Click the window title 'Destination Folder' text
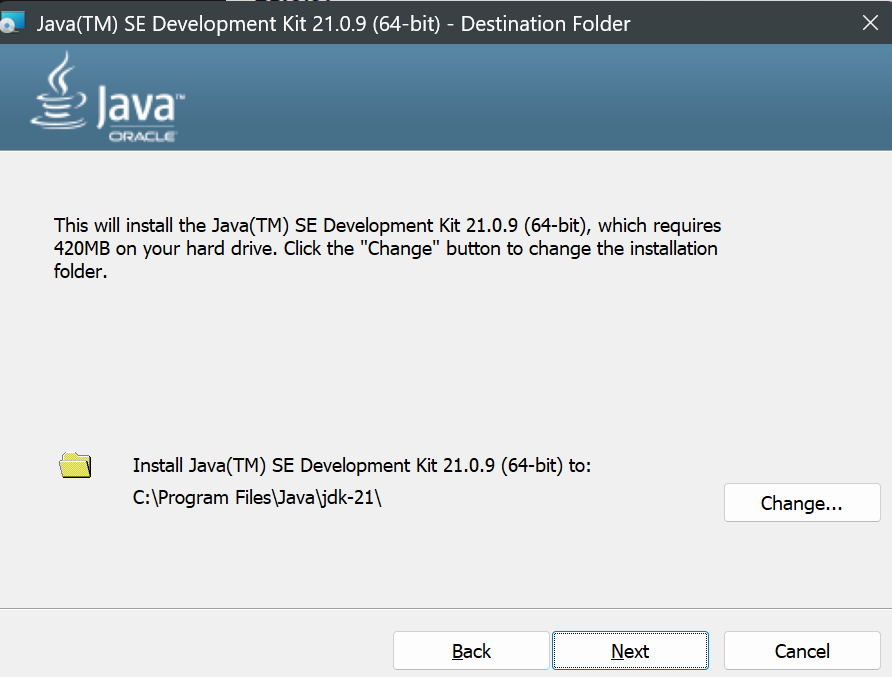Screen dimensions: 892x677 (x=546, y=22)
